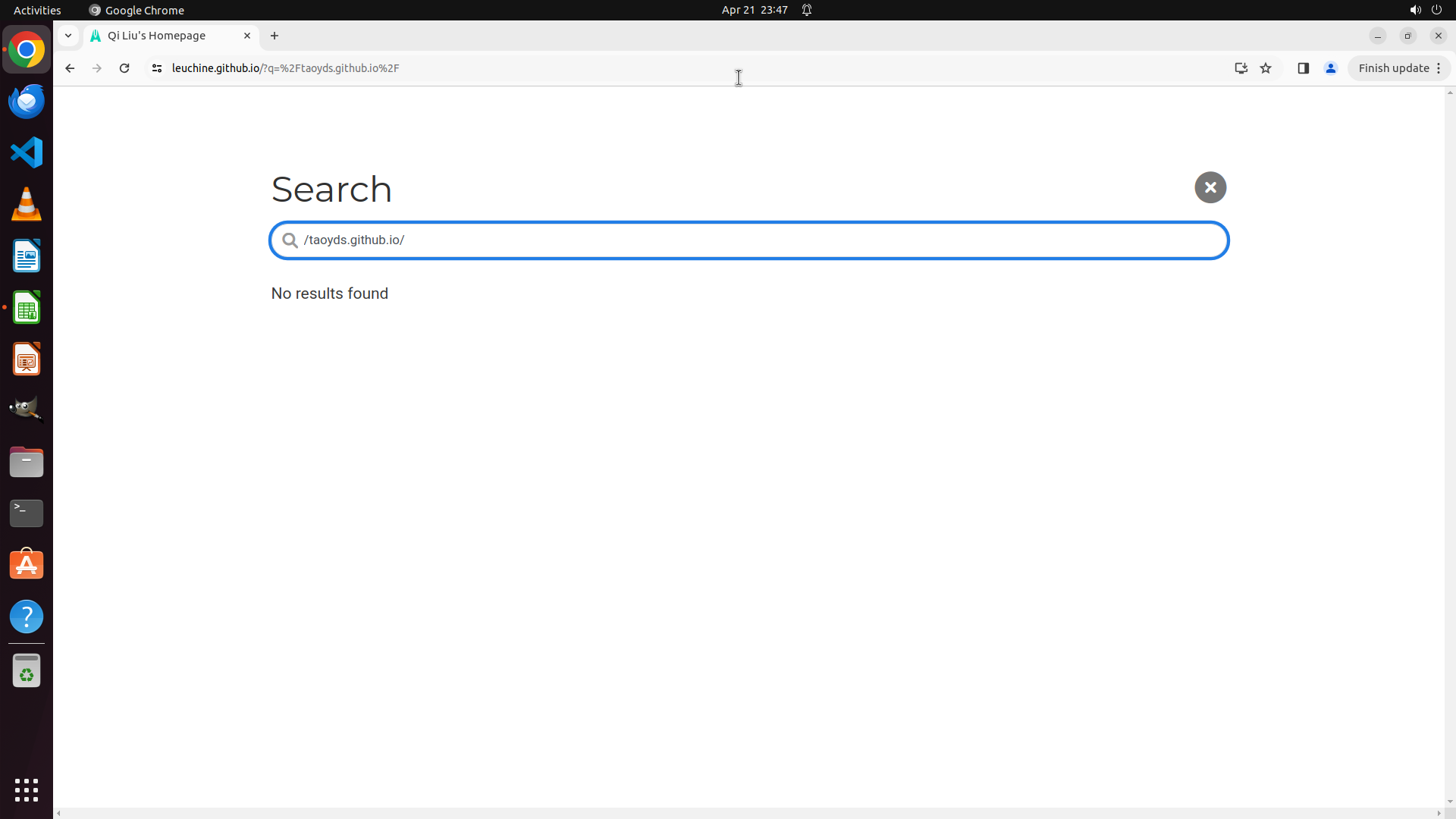Launch Visual Studio Code from the dock
The width and height of the screenshot is (1456, 819).
(27, 152)
